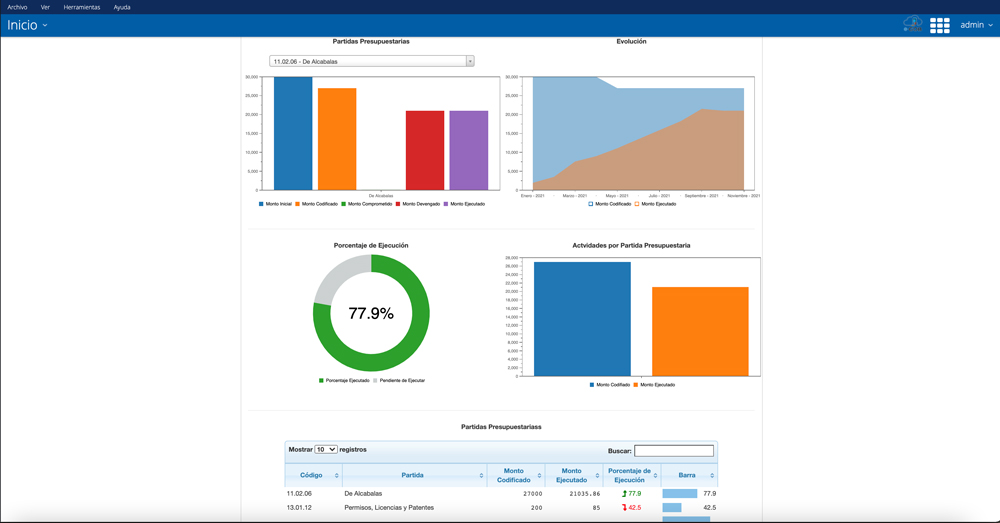
Task: Open the Inicio navigation menu
Action: pyautogui.click(x=27, y=25)
